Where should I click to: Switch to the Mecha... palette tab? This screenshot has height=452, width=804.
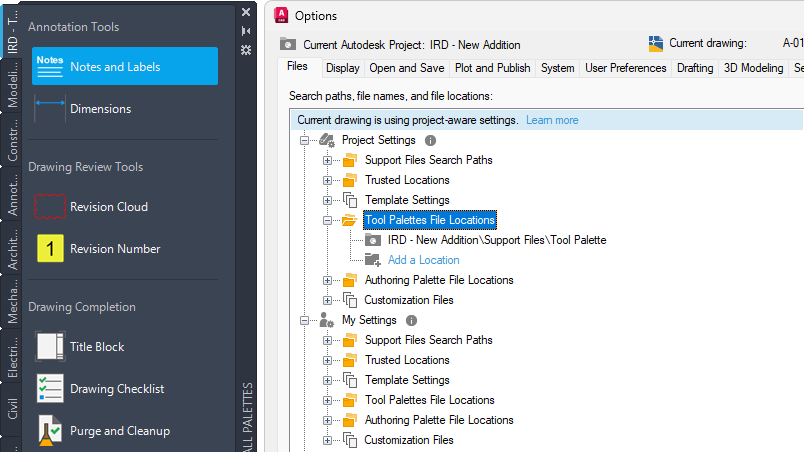(x=10, y=302)
